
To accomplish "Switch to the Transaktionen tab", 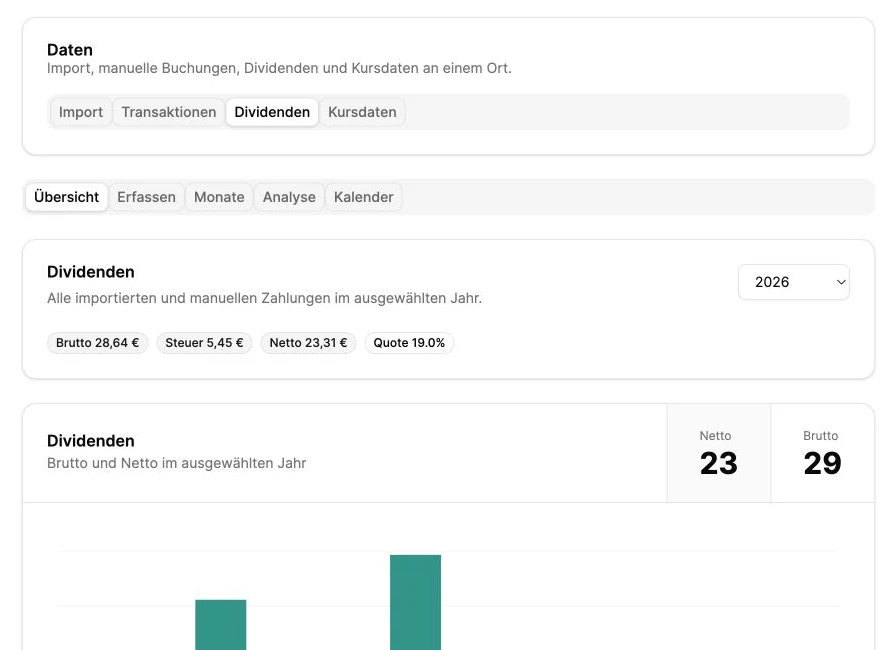I will 169,112.
